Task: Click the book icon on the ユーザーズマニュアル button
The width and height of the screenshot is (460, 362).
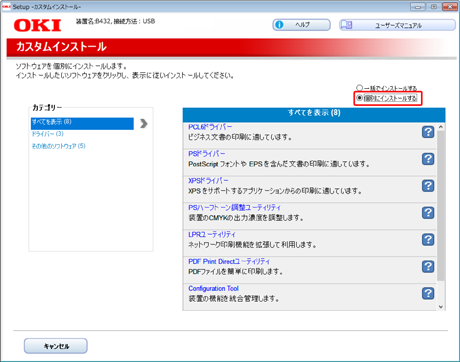Action: (347, 25)
